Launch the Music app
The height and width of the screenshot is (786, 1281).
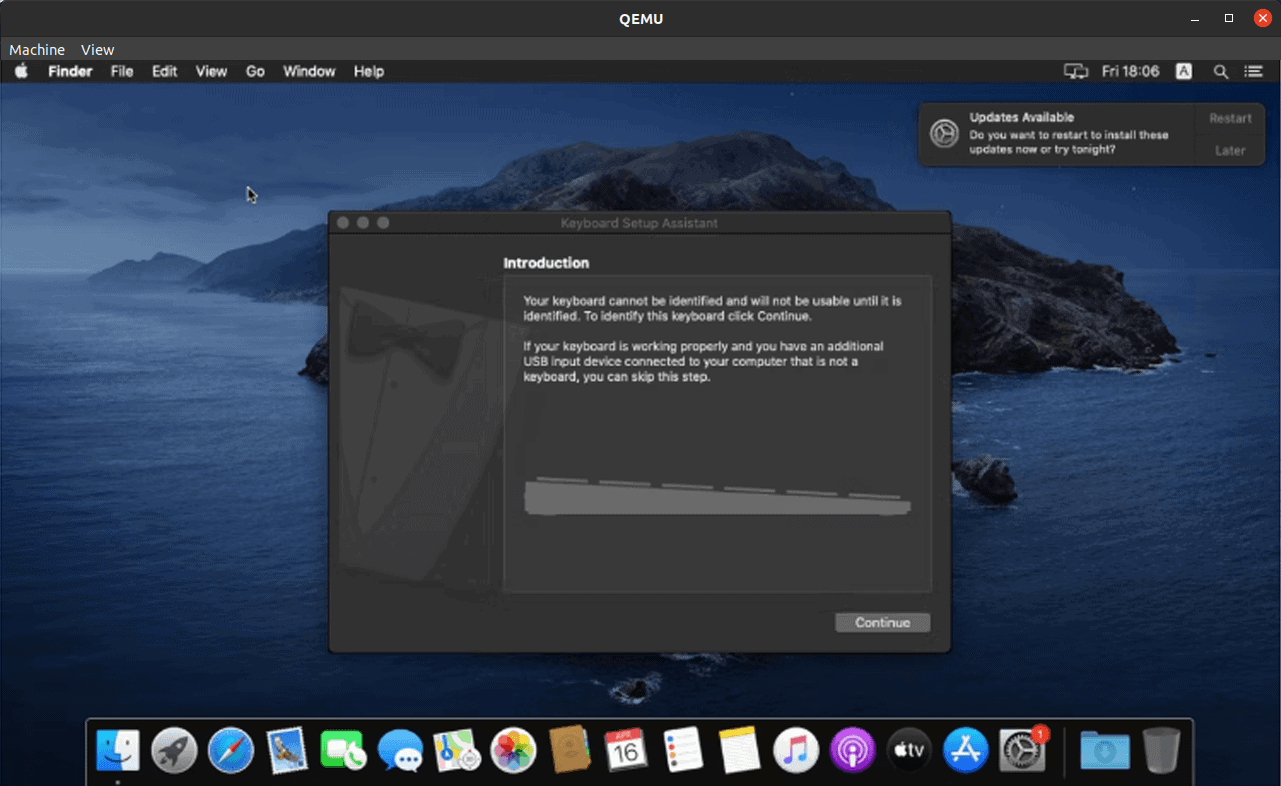click(795, 750)
